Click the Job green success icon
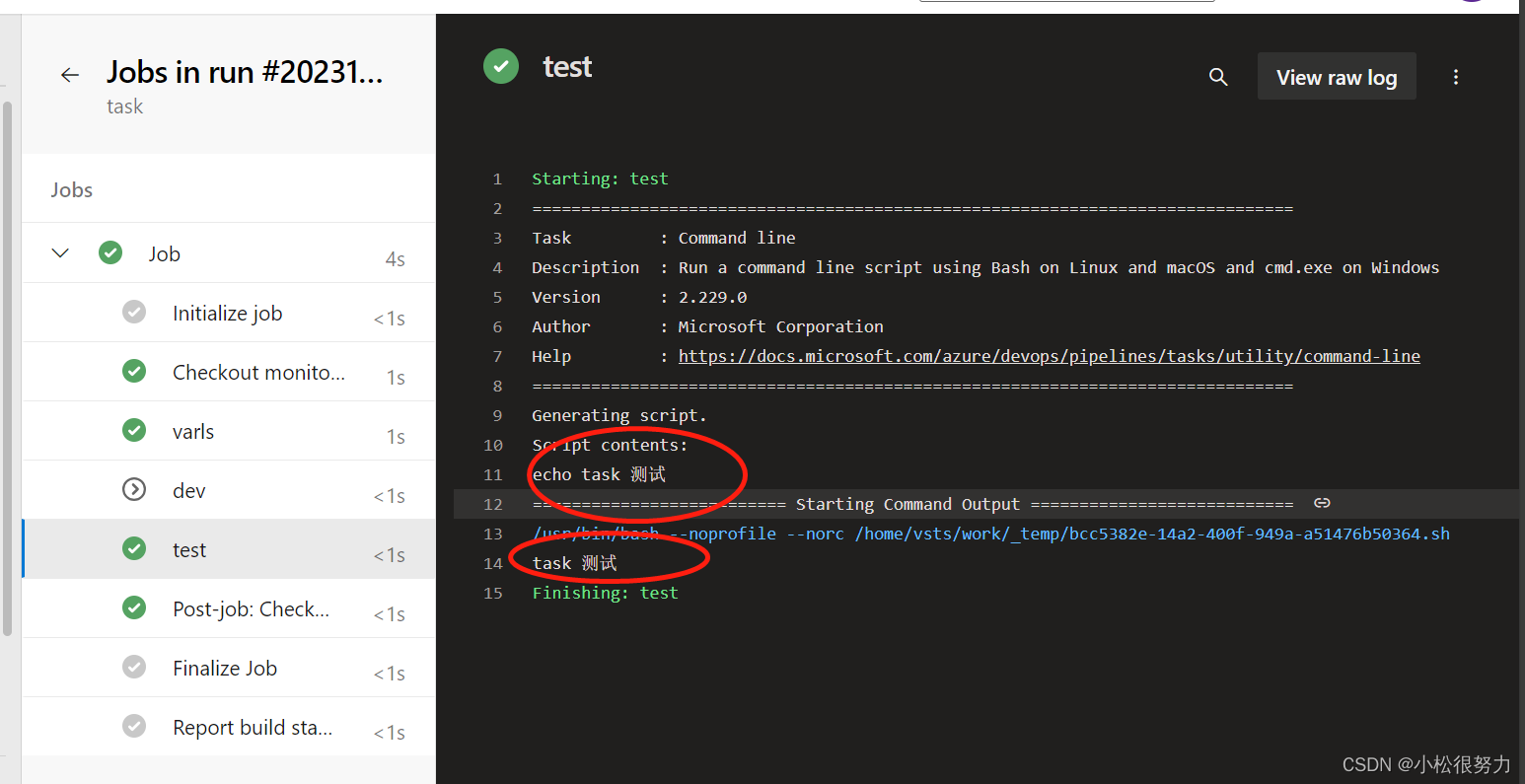Image resolution: width=1525 pixels, height=784 pixels. [x=110, y=253]
